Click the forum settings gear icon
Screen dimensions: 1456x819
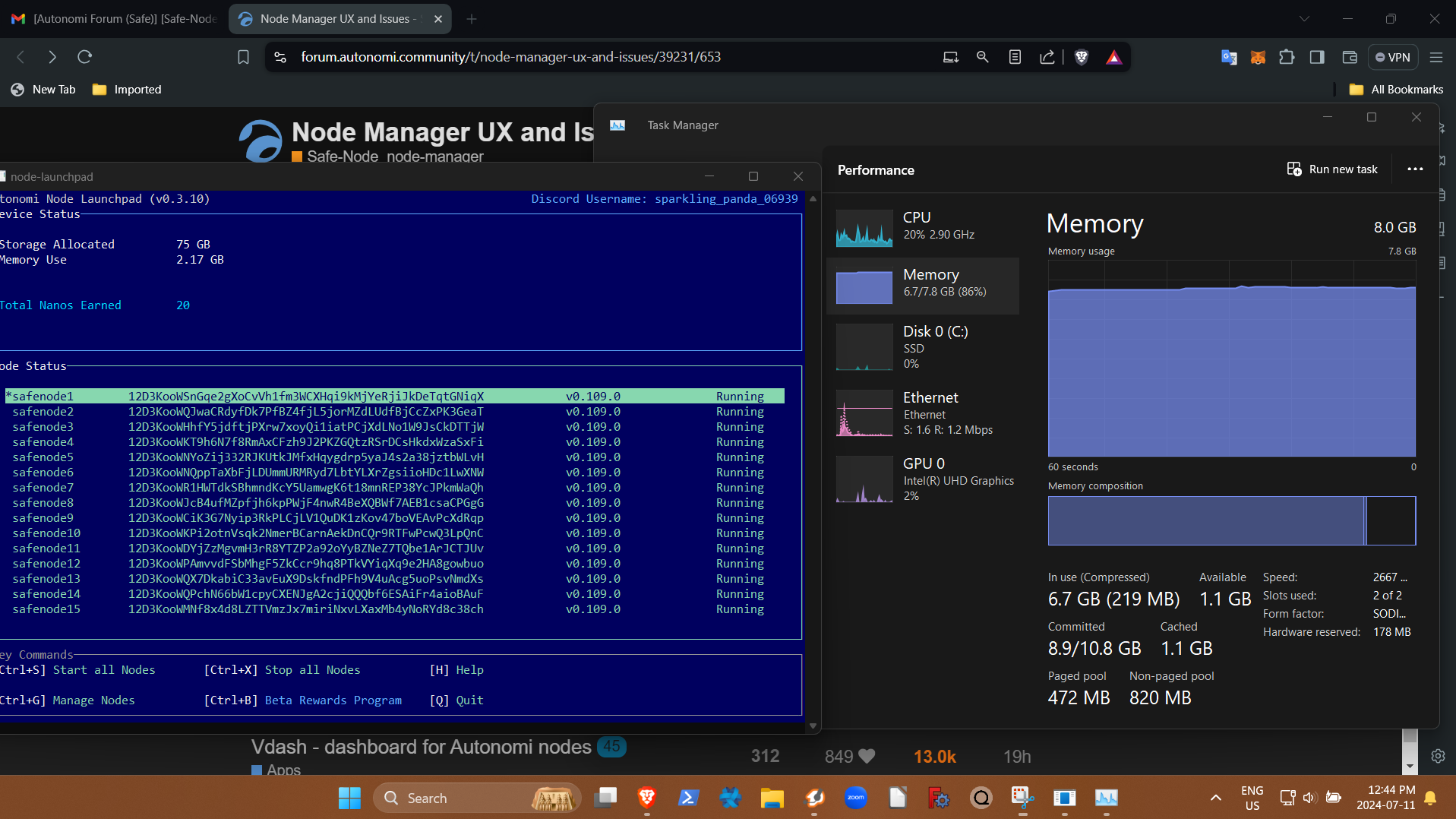(x=1438, y=756)
